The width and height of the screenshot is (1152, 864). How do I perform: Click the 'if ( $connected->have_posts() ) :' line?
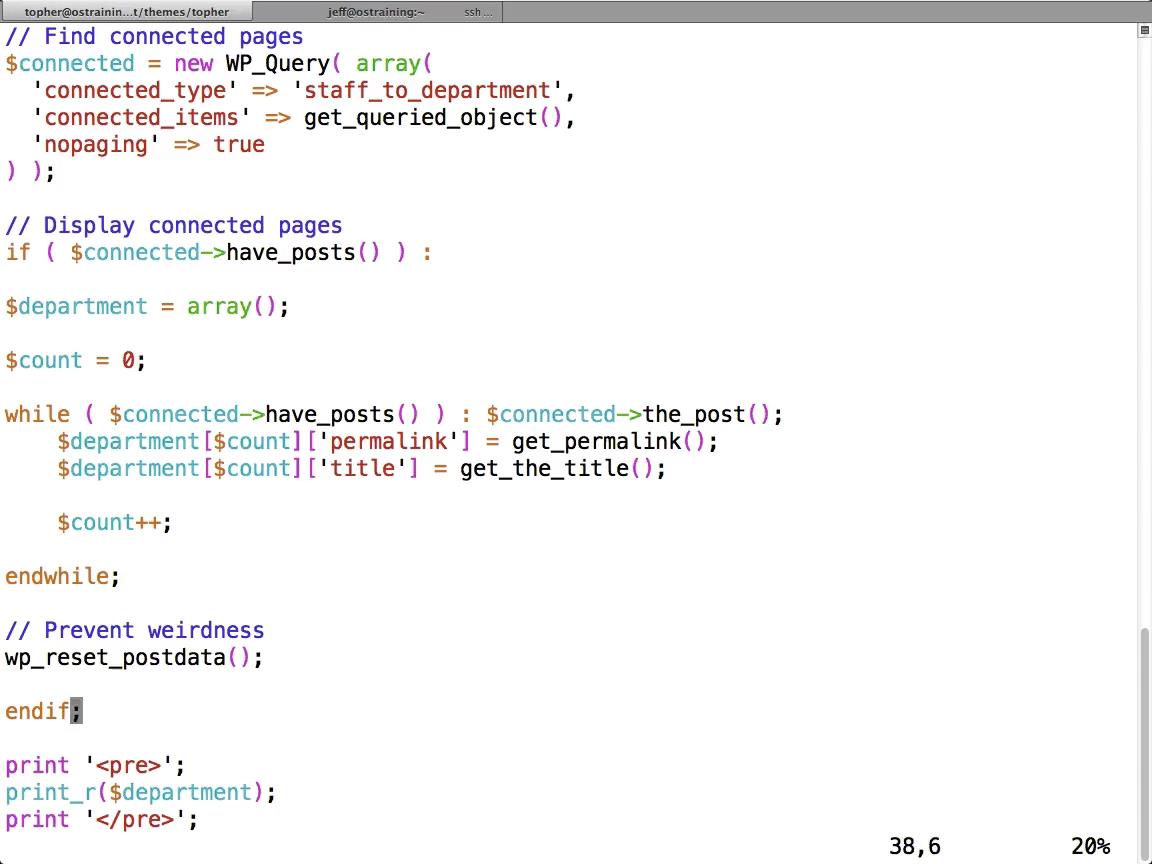click(x=219, y=253)
